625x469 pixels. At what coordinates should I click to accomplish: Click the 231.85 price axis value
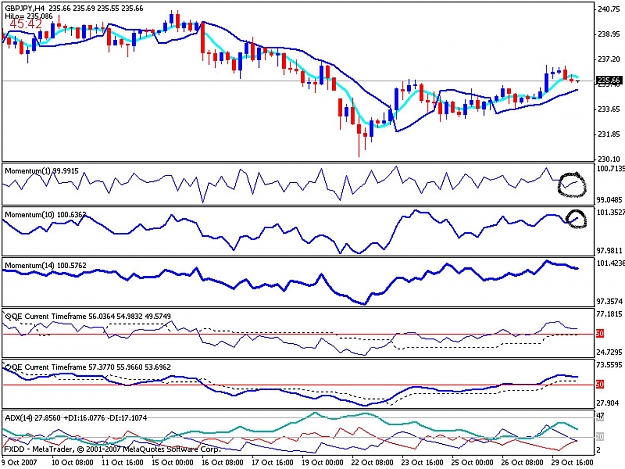point(609,134)
